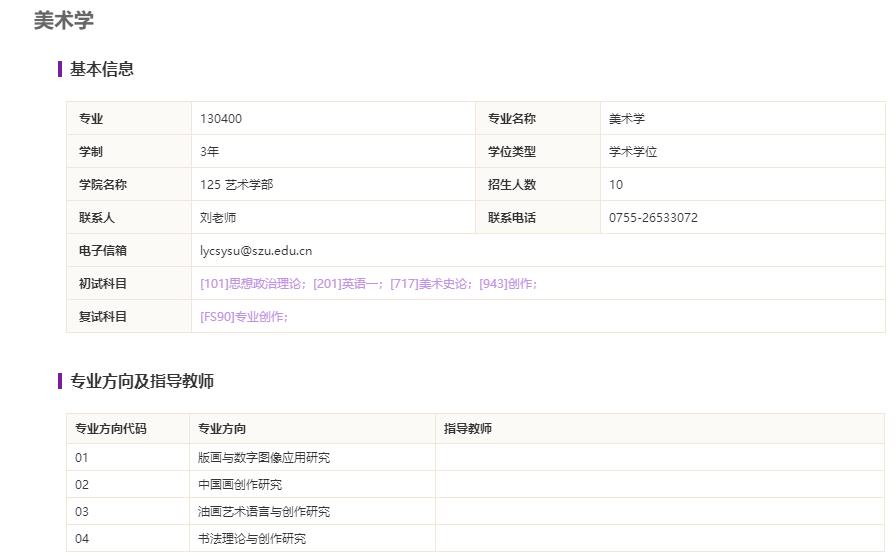Click the 专业方向代码 column header
The image size is (896, 558).
[x=110, y=429]
